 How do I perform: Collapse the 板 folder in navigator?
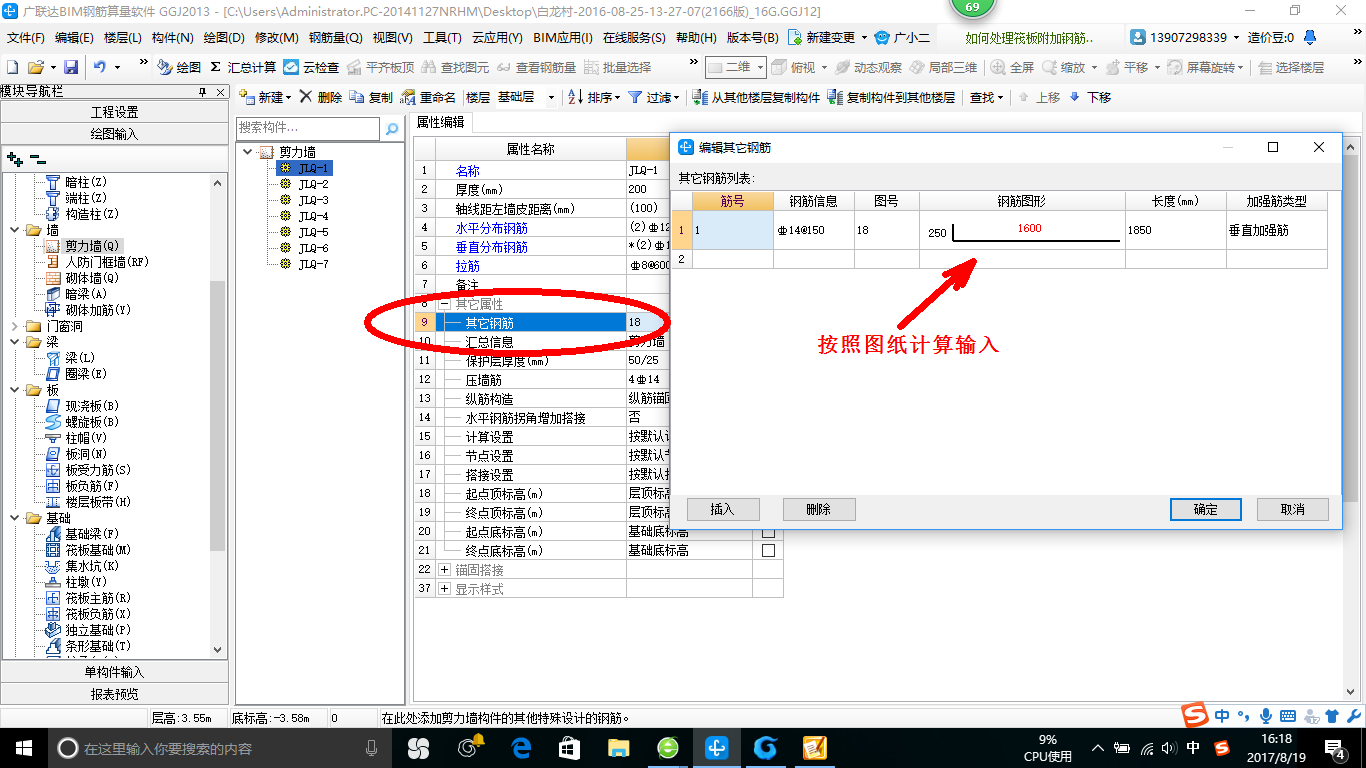13,390
